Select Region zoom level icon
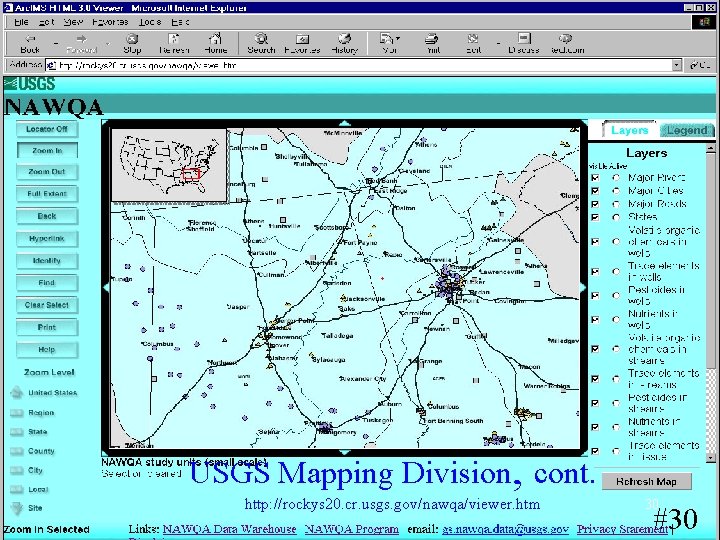Image resolution: width=720 pixels, height=540 pixels. point(17,413)
